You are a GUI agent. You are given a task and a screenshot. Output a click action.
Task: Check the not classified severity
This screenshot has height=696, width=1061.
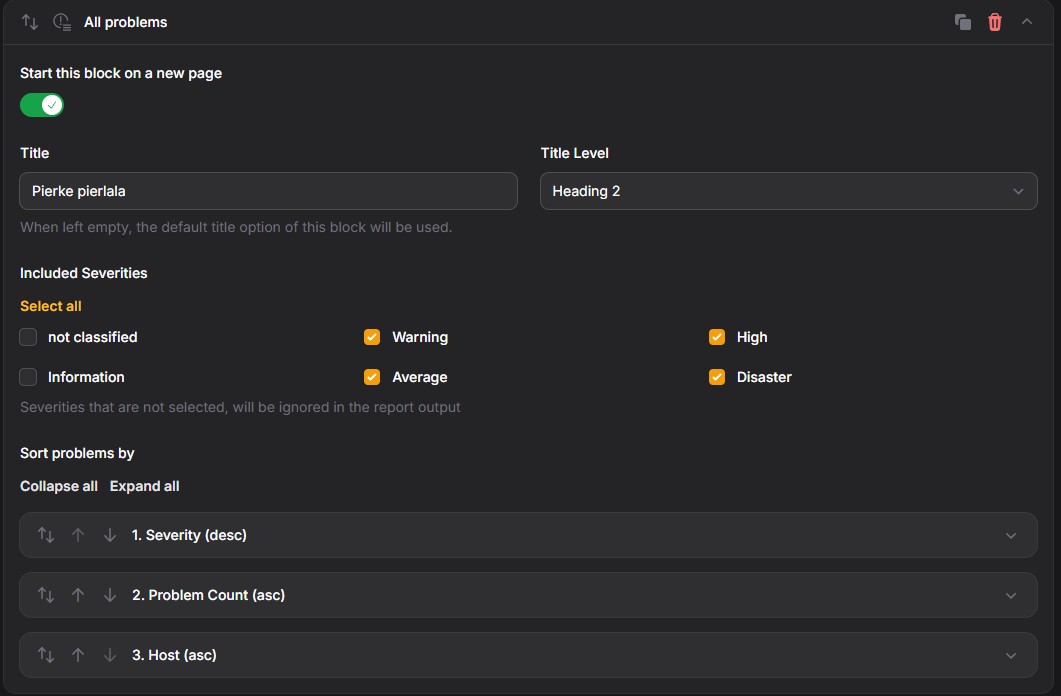click(28, 337)
